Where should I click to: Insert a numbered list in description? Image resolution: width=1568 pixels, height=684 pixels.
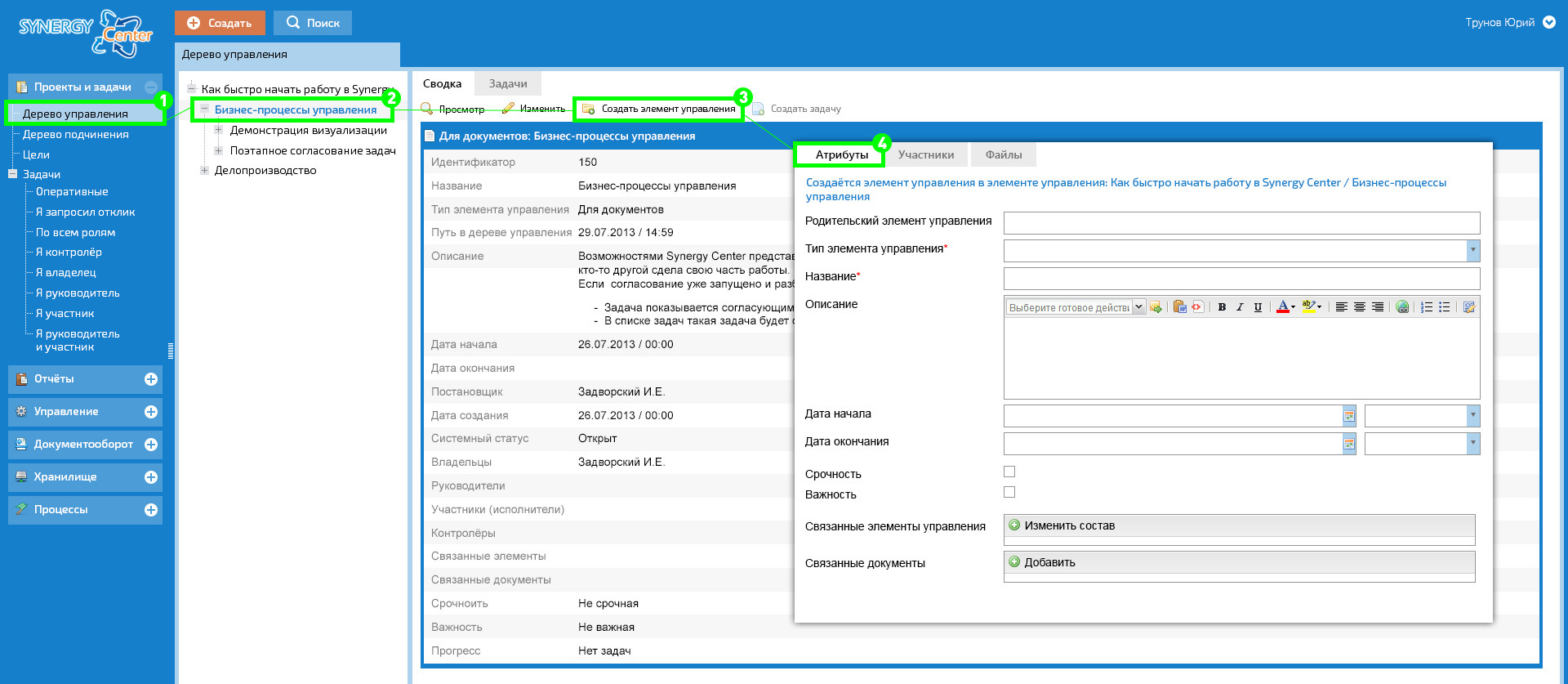(x=1427, y=307)
